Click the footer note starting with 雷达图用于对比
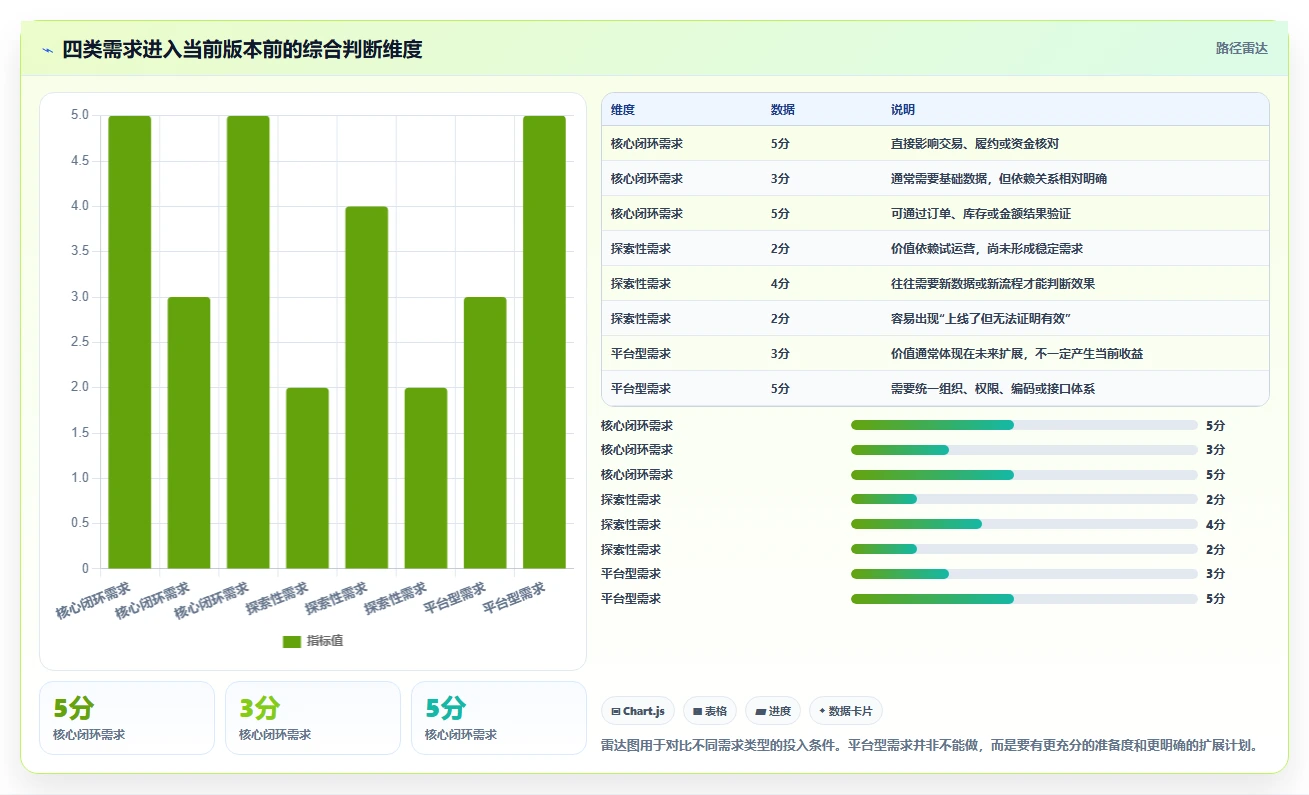This screenshot has height=795, width=1309. [929, 745]
